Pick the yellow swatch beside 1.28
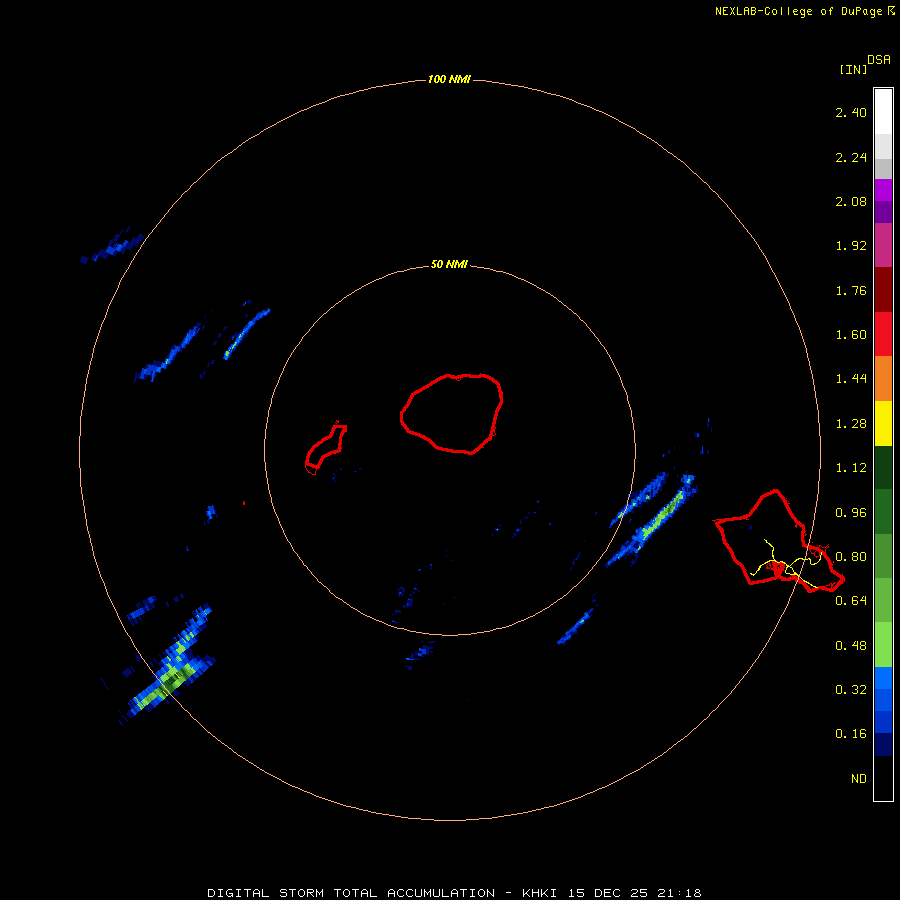The image size is (900, 900). tap(883, 423)
